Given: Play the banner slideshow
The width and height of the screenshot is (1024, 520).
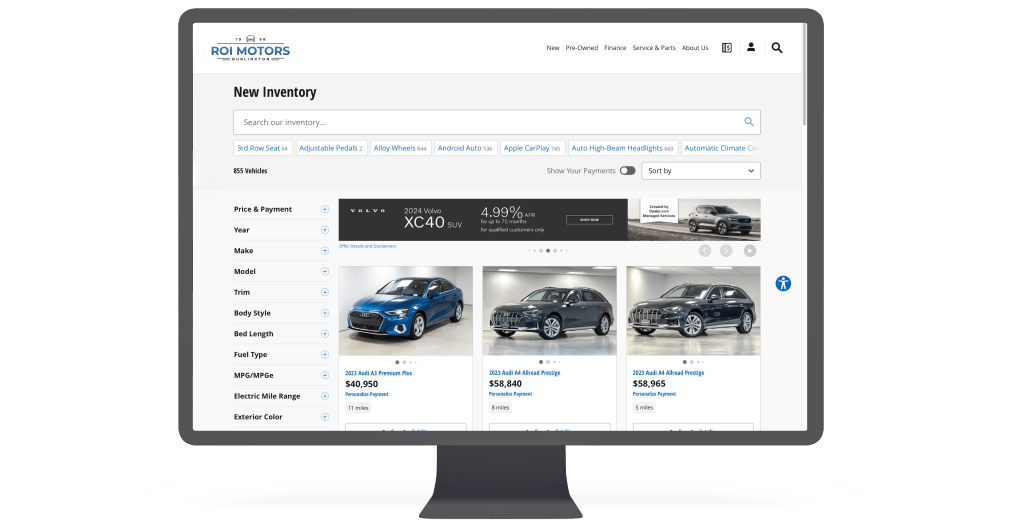Looking at the screenshot, I should [x=750, y=251].
